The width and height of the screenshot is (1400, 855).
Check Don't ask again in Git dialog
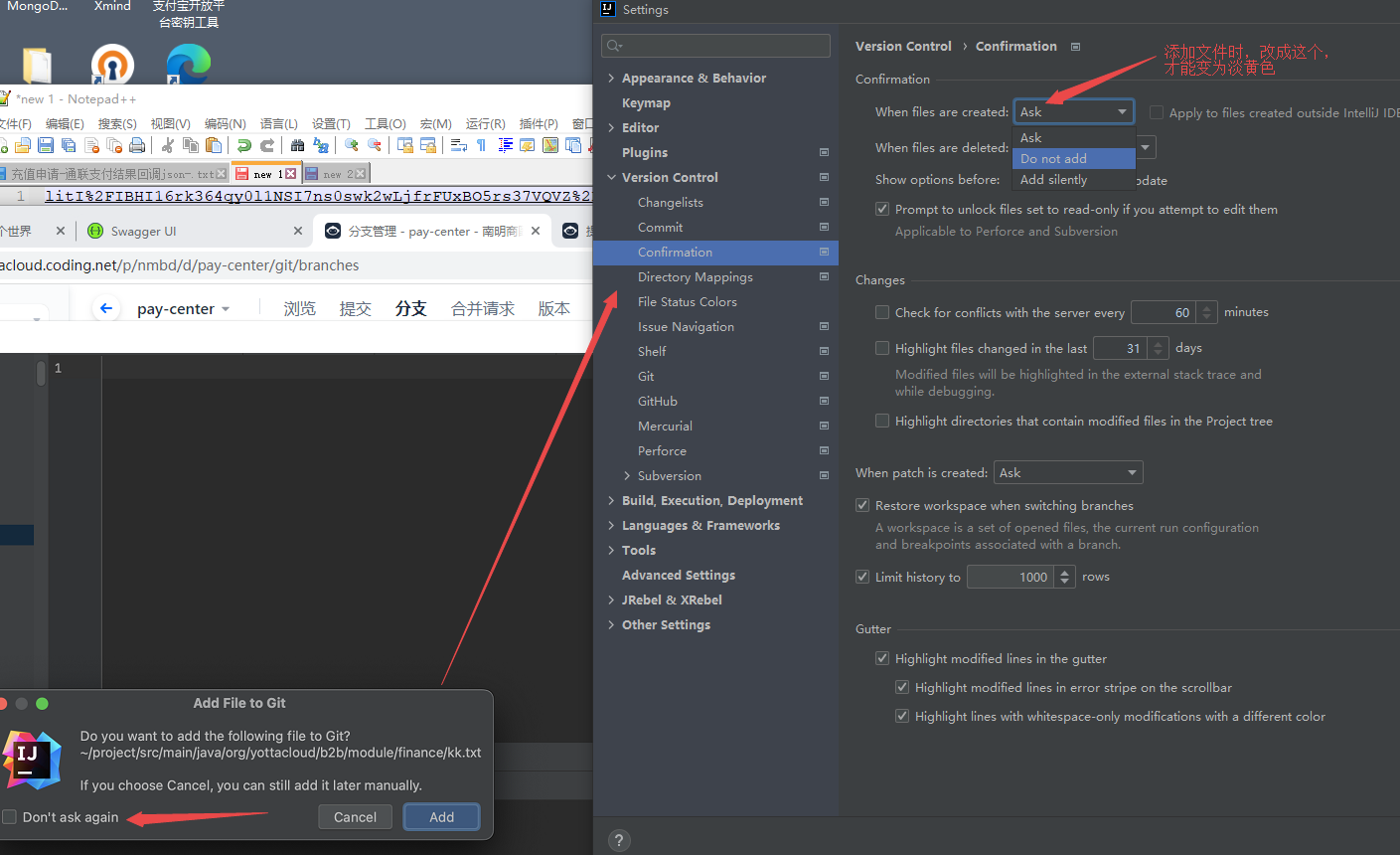(x=10, y=817)
